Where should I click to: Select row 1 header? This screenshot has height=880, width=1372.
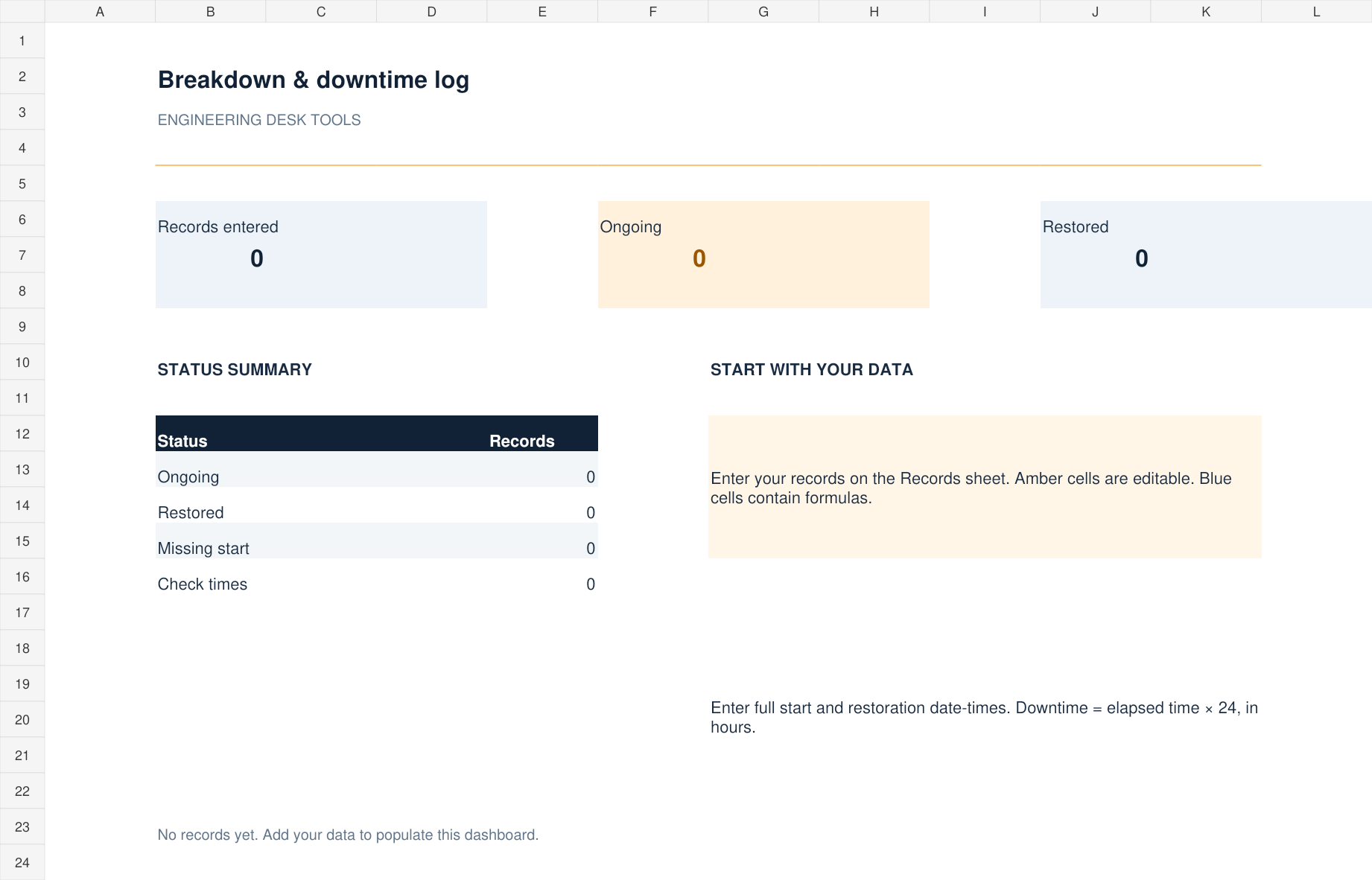pyautogui.click(x=22, y=41)
